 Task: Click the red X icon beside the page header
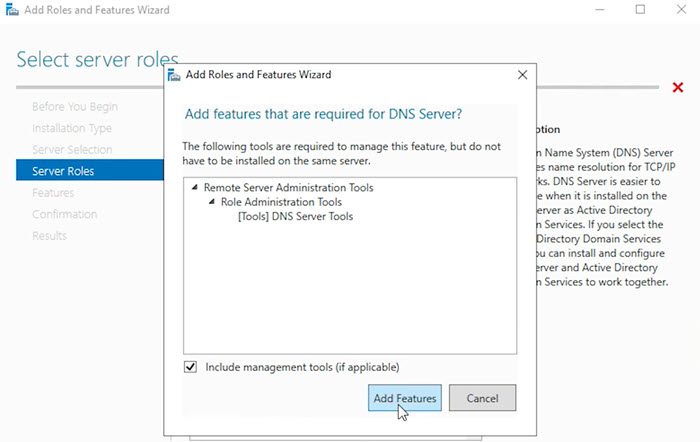click(678, 88)
